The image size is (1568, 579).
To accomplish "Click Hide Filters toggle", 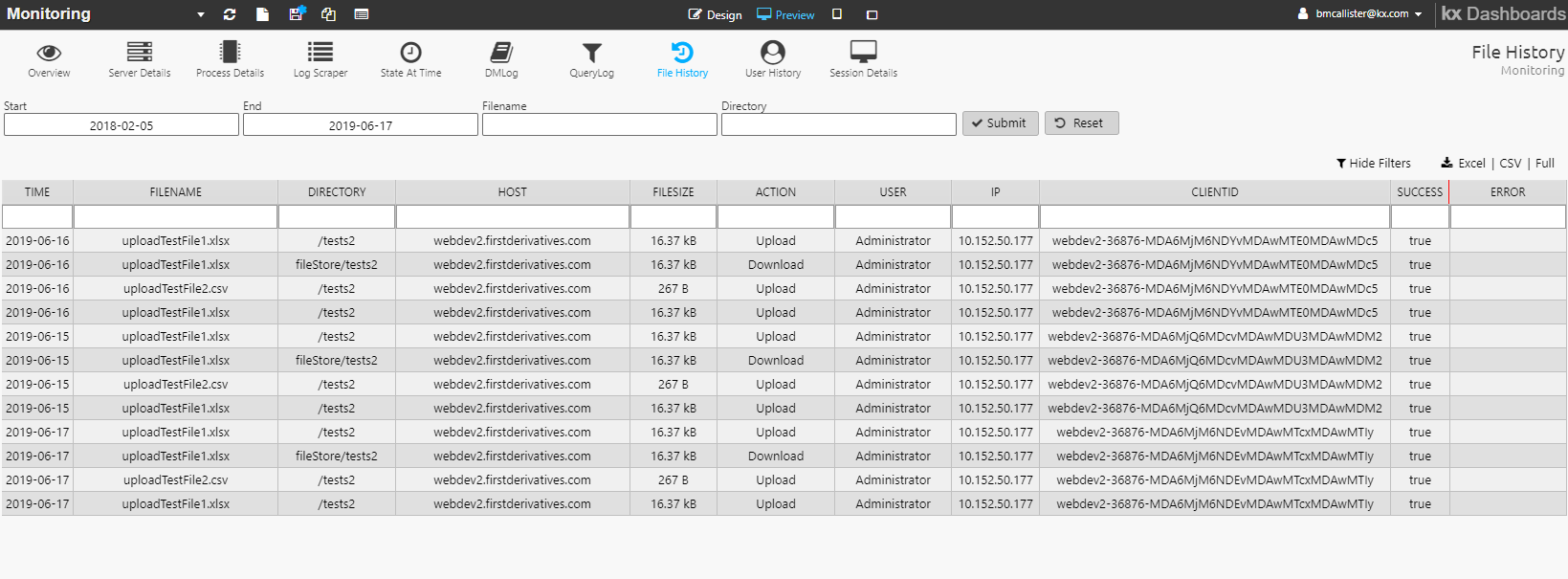I will click(x=1374, y=164).
